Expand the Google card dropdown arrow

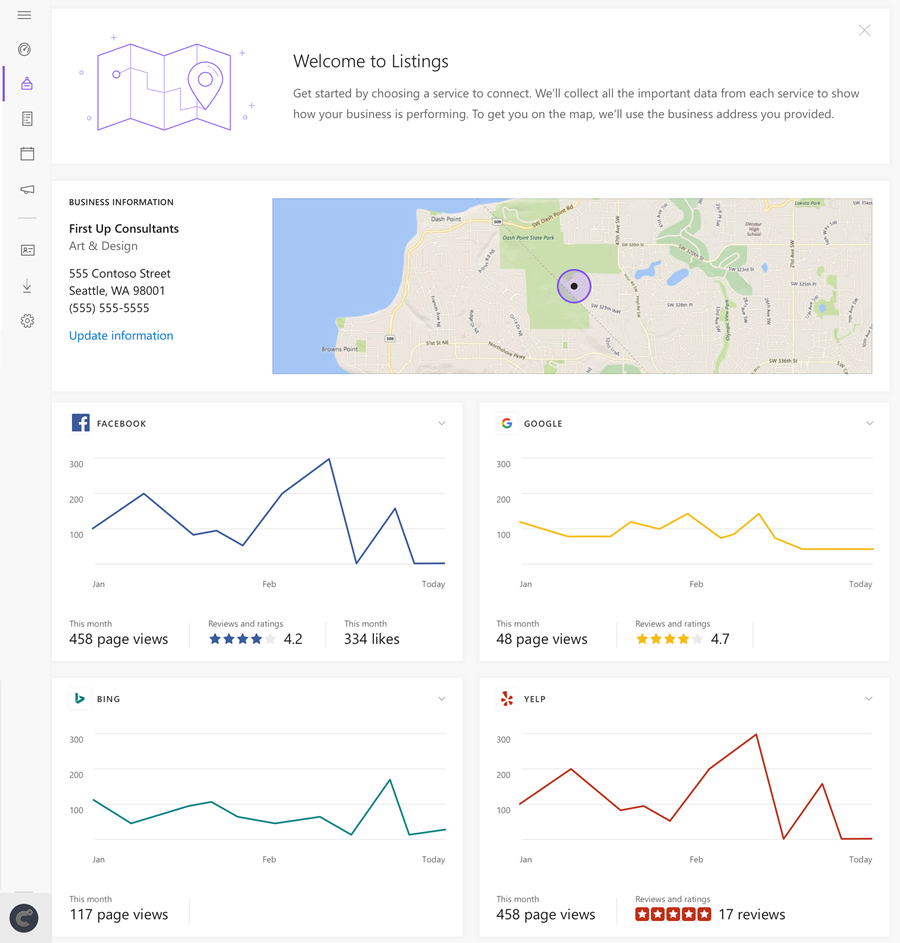click(x=869, y=422)
